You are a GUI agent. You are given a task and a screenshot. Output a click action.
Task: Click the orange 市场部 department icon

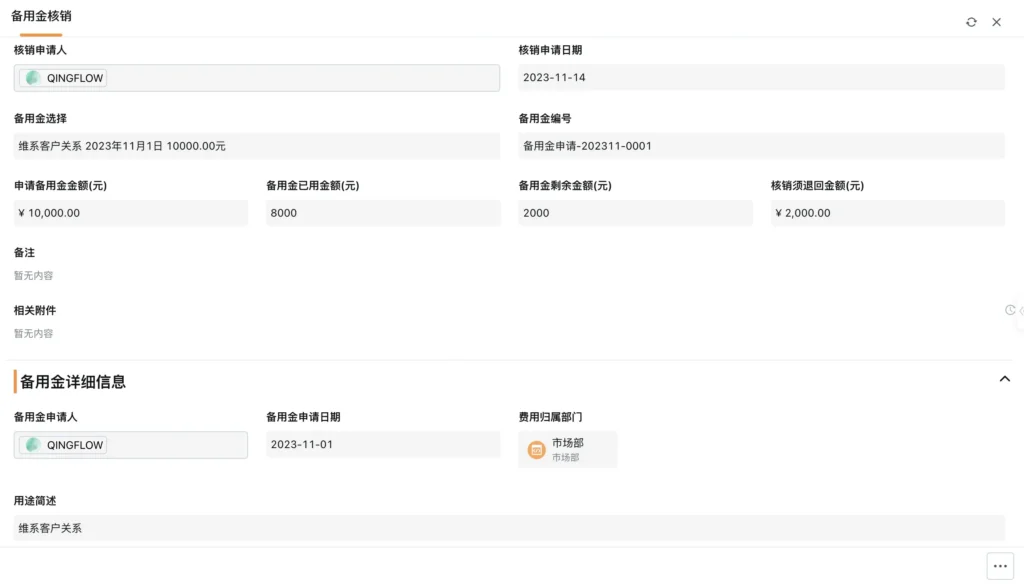point(537,450)
